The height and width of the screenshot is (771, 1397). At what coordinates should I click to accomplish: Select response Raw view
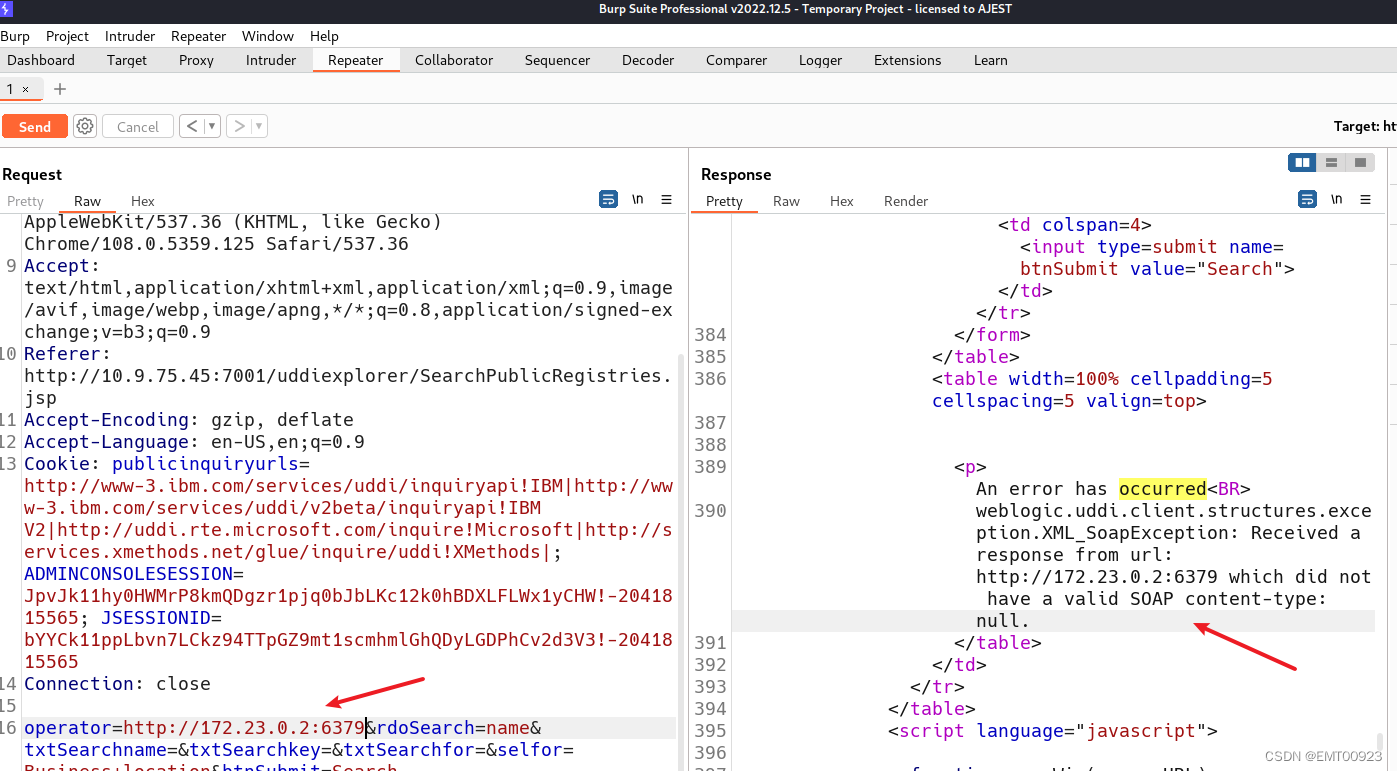coord(786,201)
